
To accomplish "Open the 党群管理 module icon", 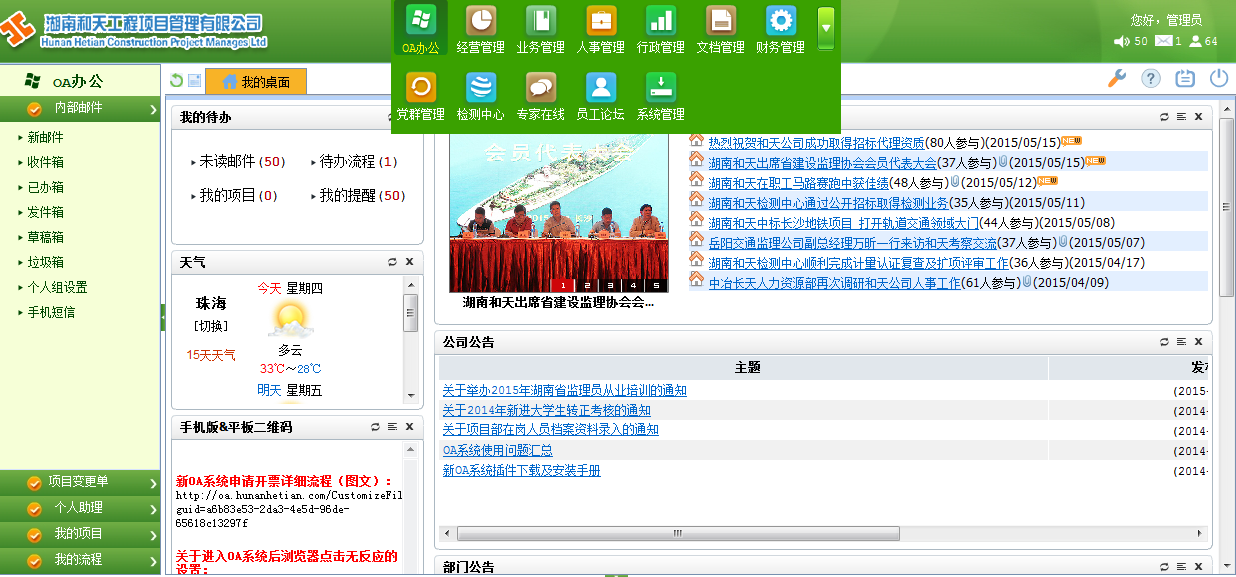I will (x=420, y=88).
